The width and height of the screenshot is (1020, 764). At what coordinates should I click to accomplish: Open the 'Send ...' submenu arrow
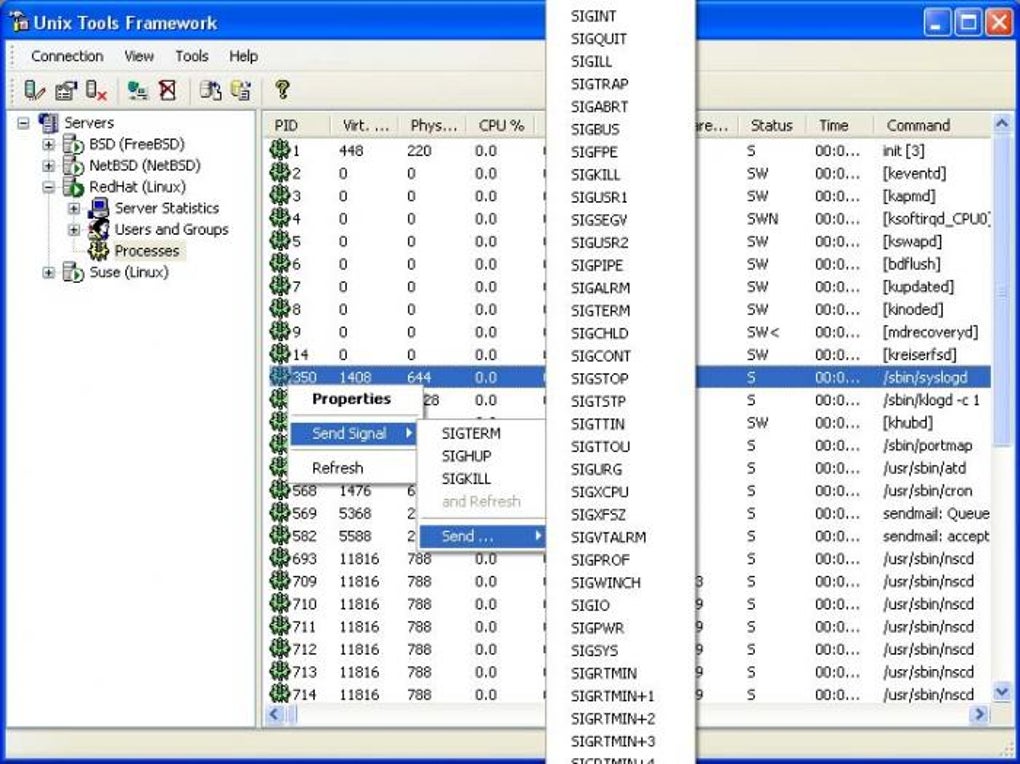pos(538,536)
